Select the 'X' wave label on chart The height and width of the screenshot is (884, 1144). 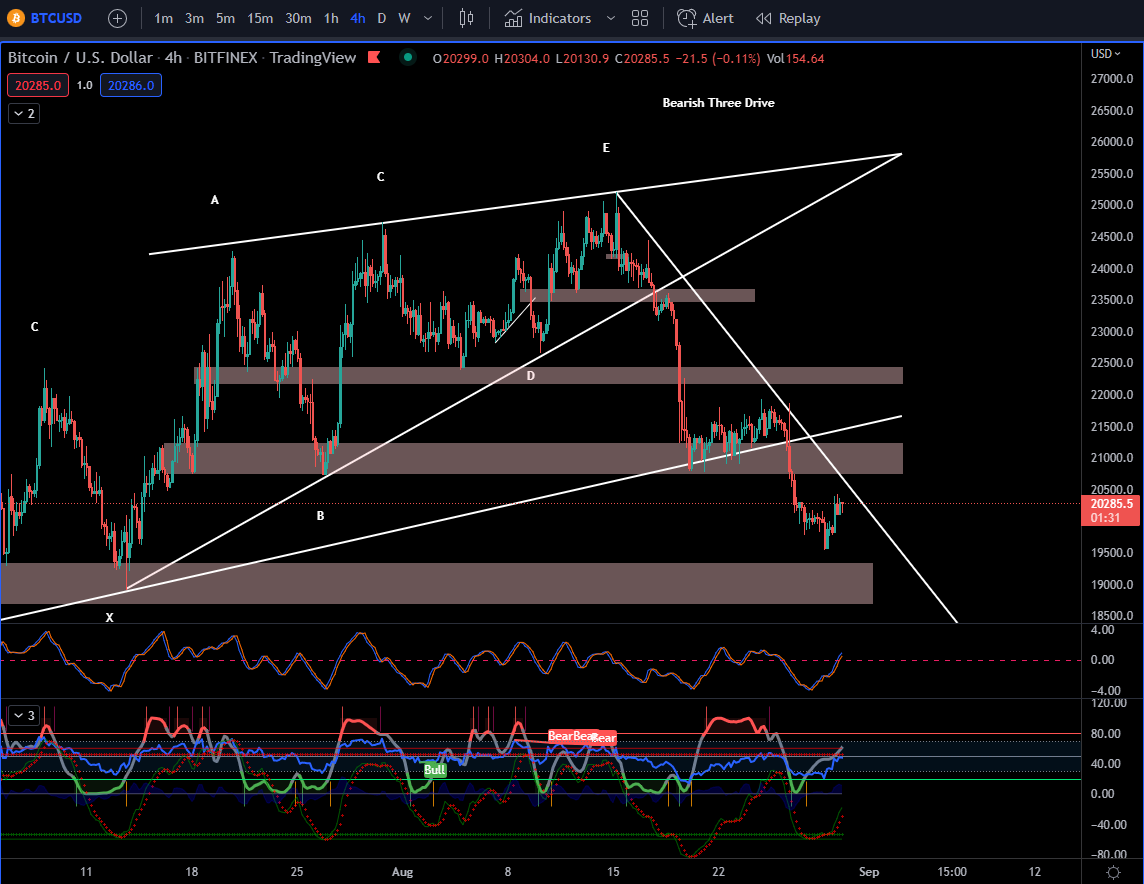(x=109, y=618)
